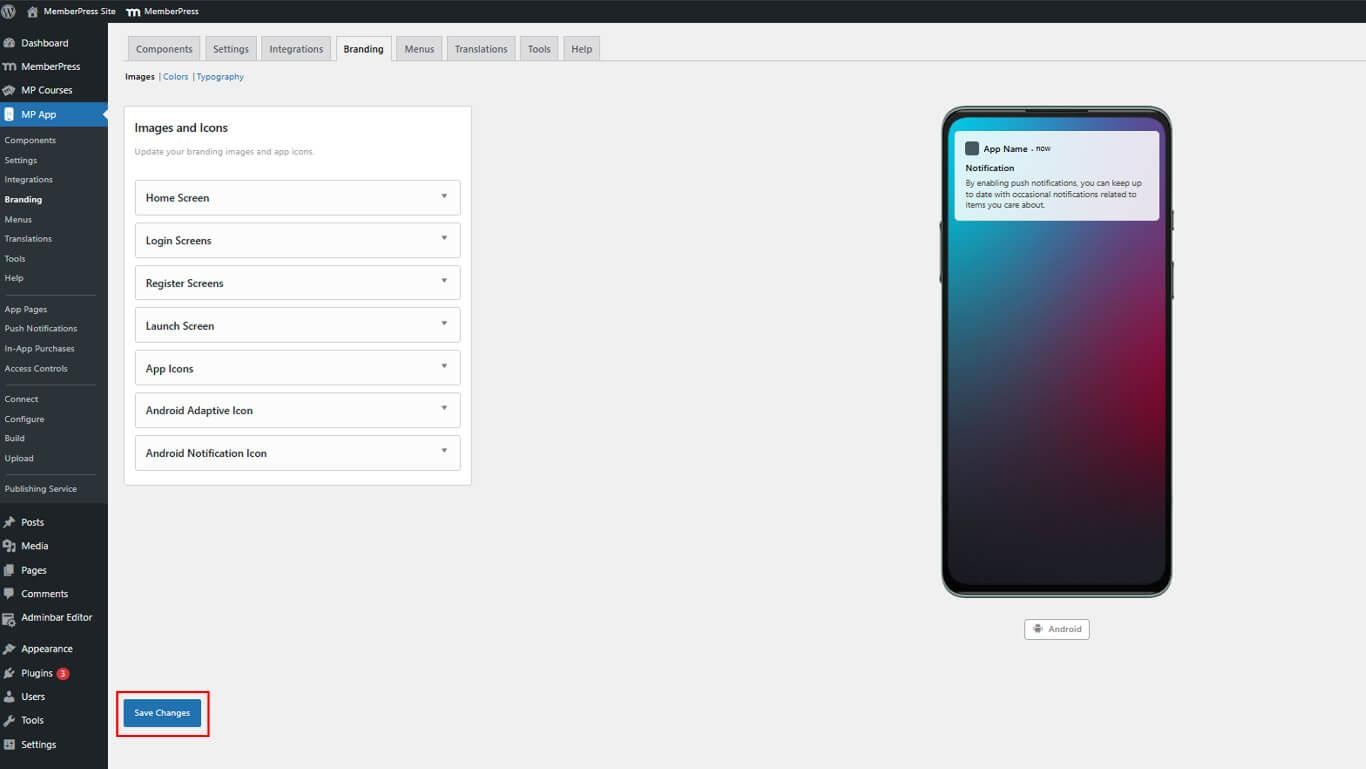The image size is (1366, 769).
Task: Click the notification card in phone preview
Action: pos(1056,176)
